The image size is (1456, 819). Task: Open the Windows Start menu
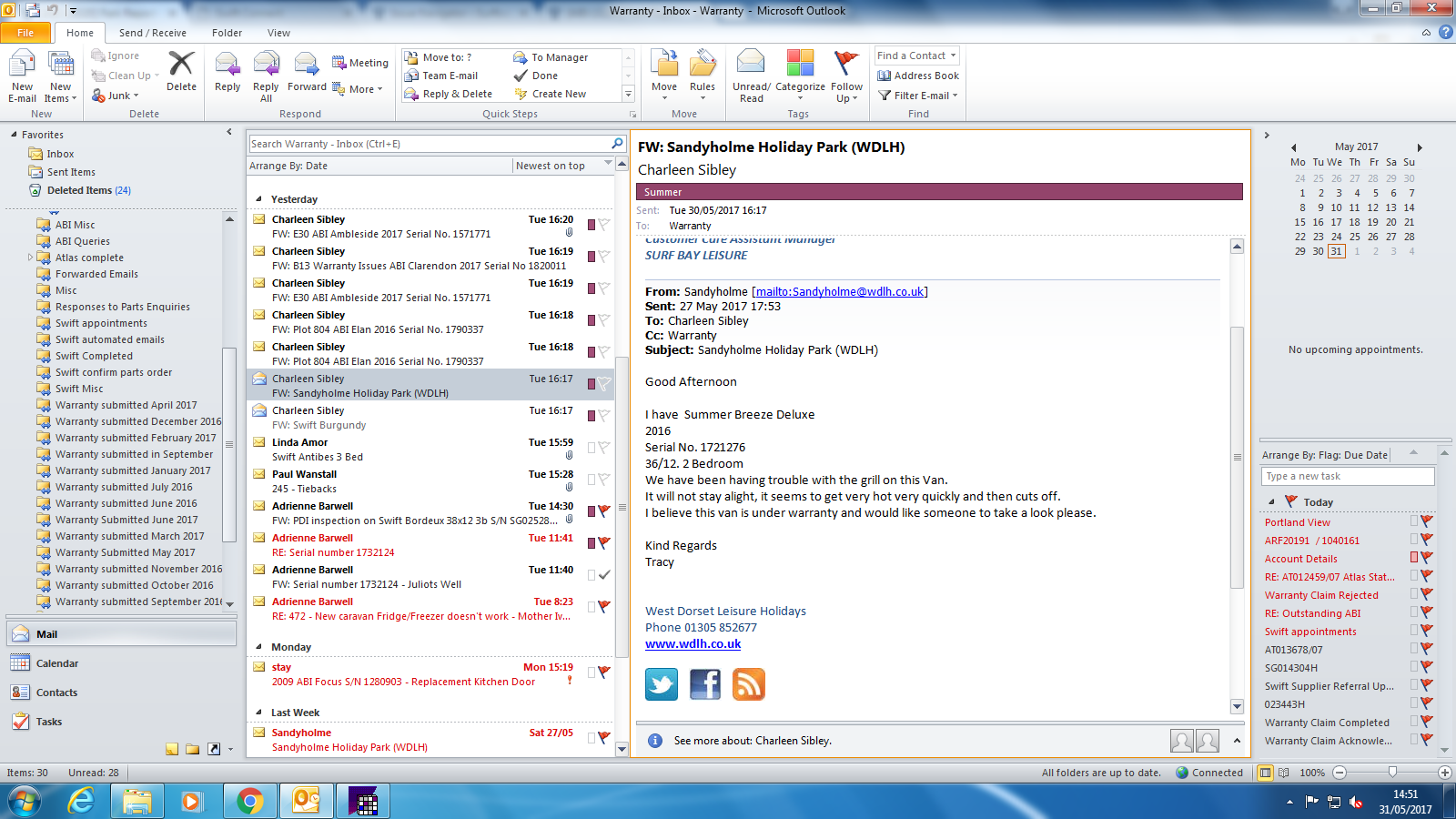point(25,802)
